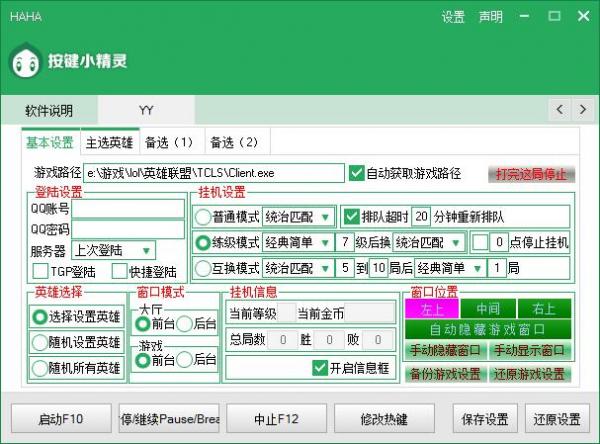
Task: Click the 手动隐藏窗口 button
Action: [x=445, y=350]
